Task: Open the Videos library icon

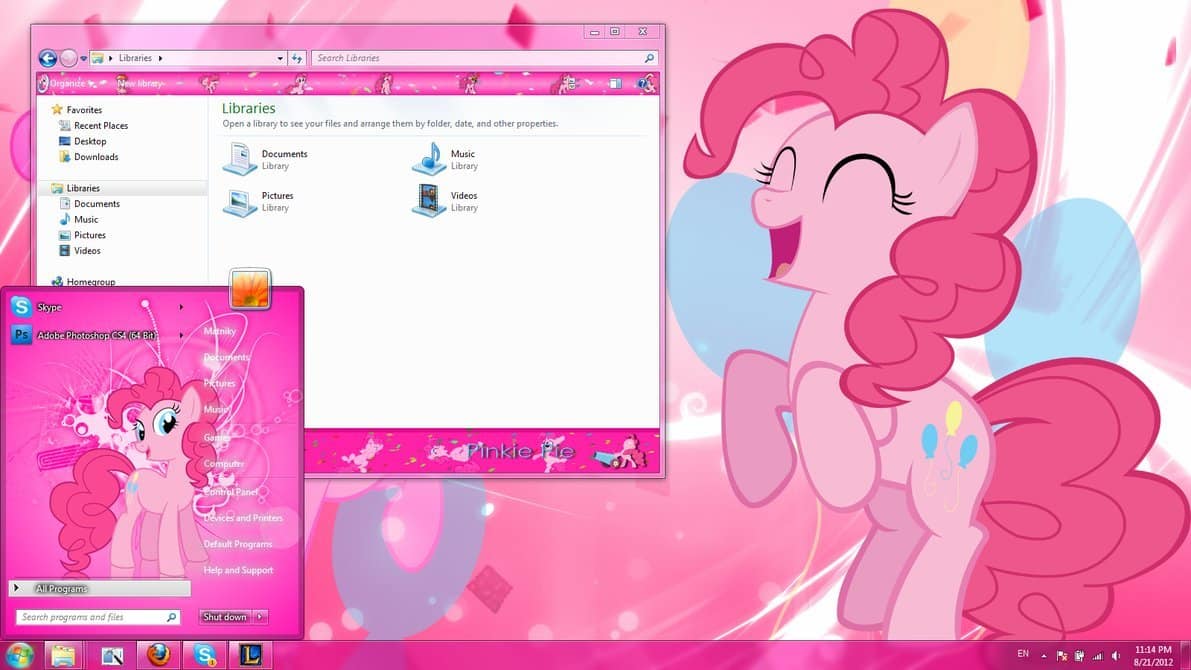Action: point(430,200)
